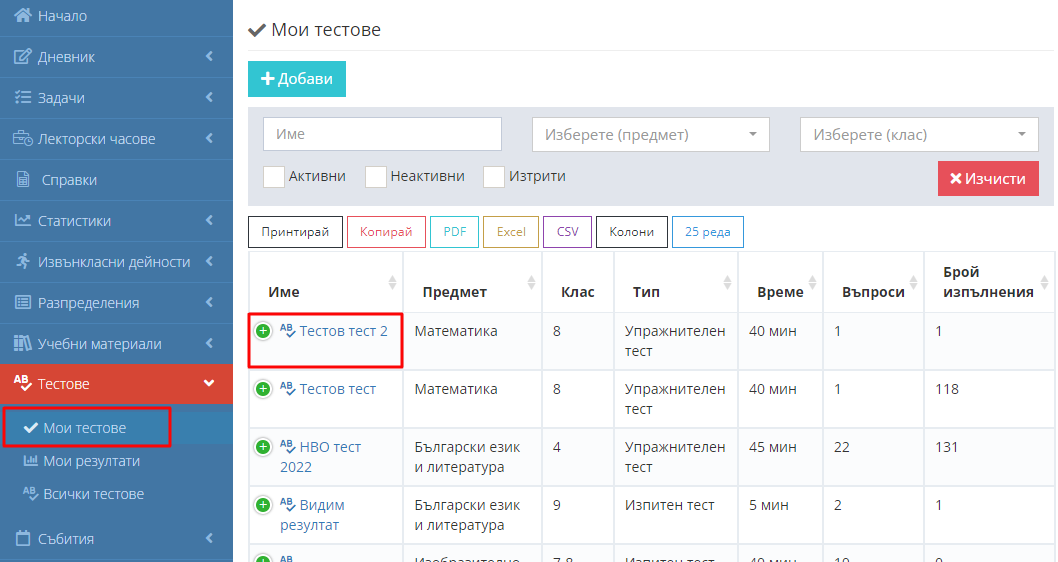Click the Мои резултати chart icon
Screen dimensions: 1058x562
[x=28, y=461]
